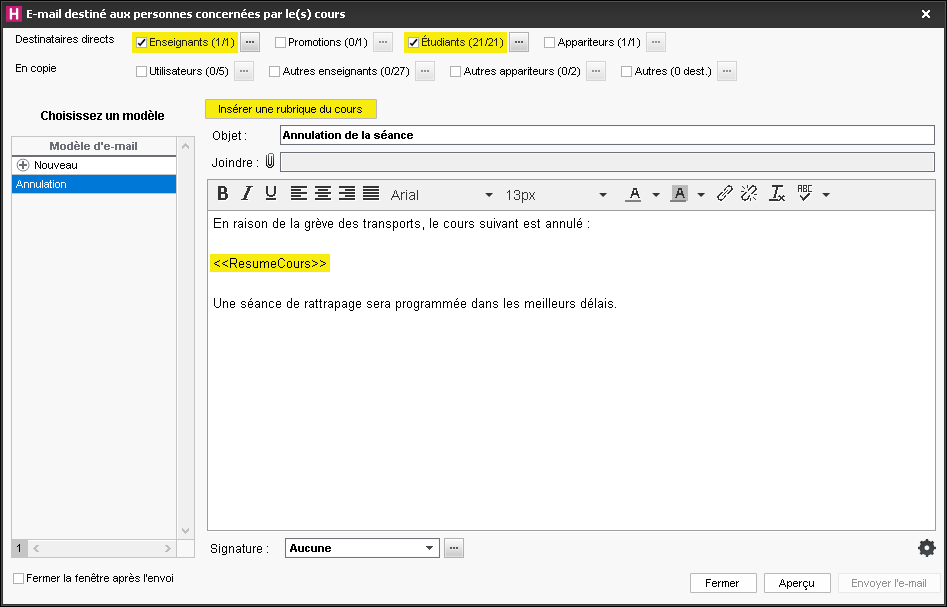Viewport: 947px width, 607px height.
Task: Click the line 'Une séance de rattrapage…'
Action: 415,304
